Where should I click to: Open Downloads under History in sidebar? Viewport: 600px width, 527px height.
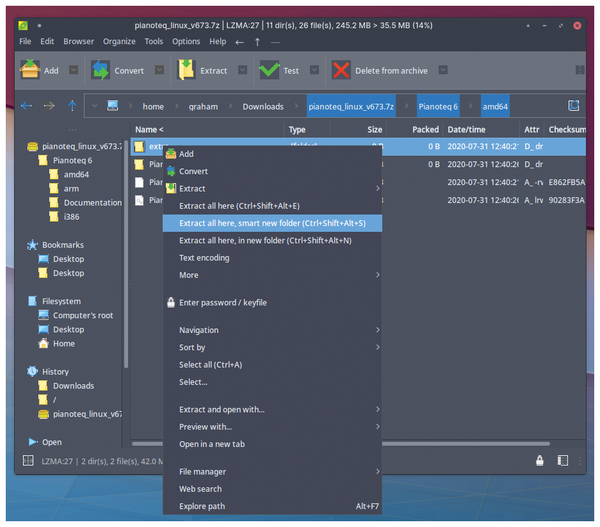(73, 385)
